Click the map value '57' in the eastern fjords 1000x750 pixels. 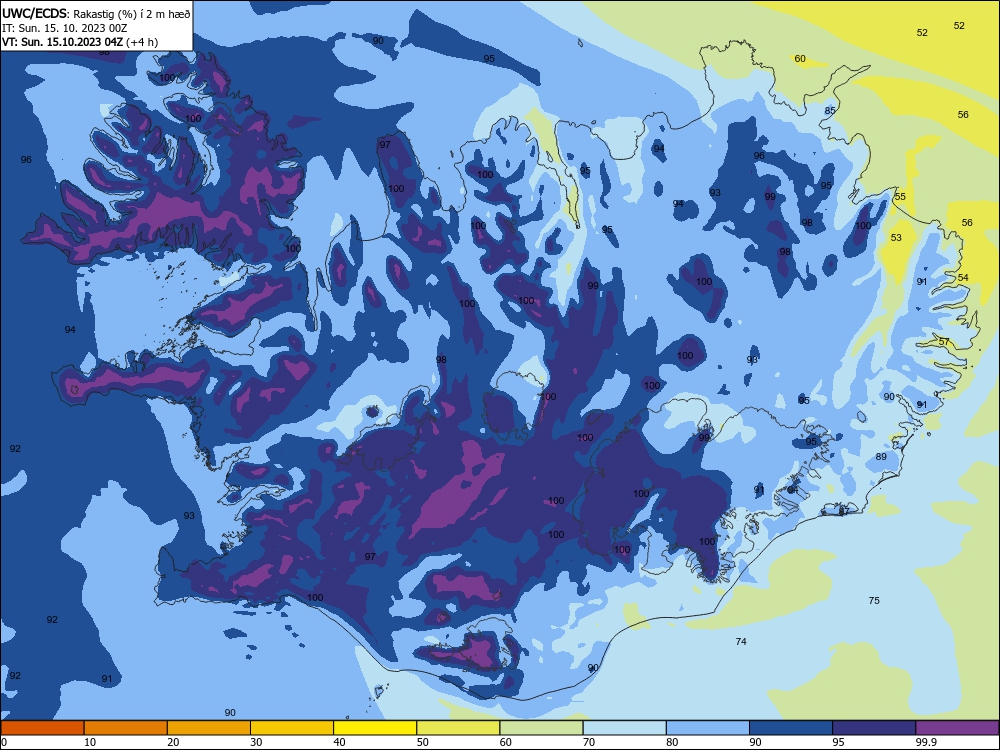[944, 342]
